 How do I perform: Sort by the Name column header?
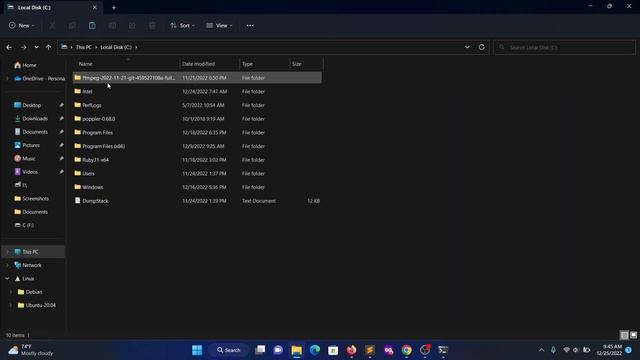(x=127, y=64)
